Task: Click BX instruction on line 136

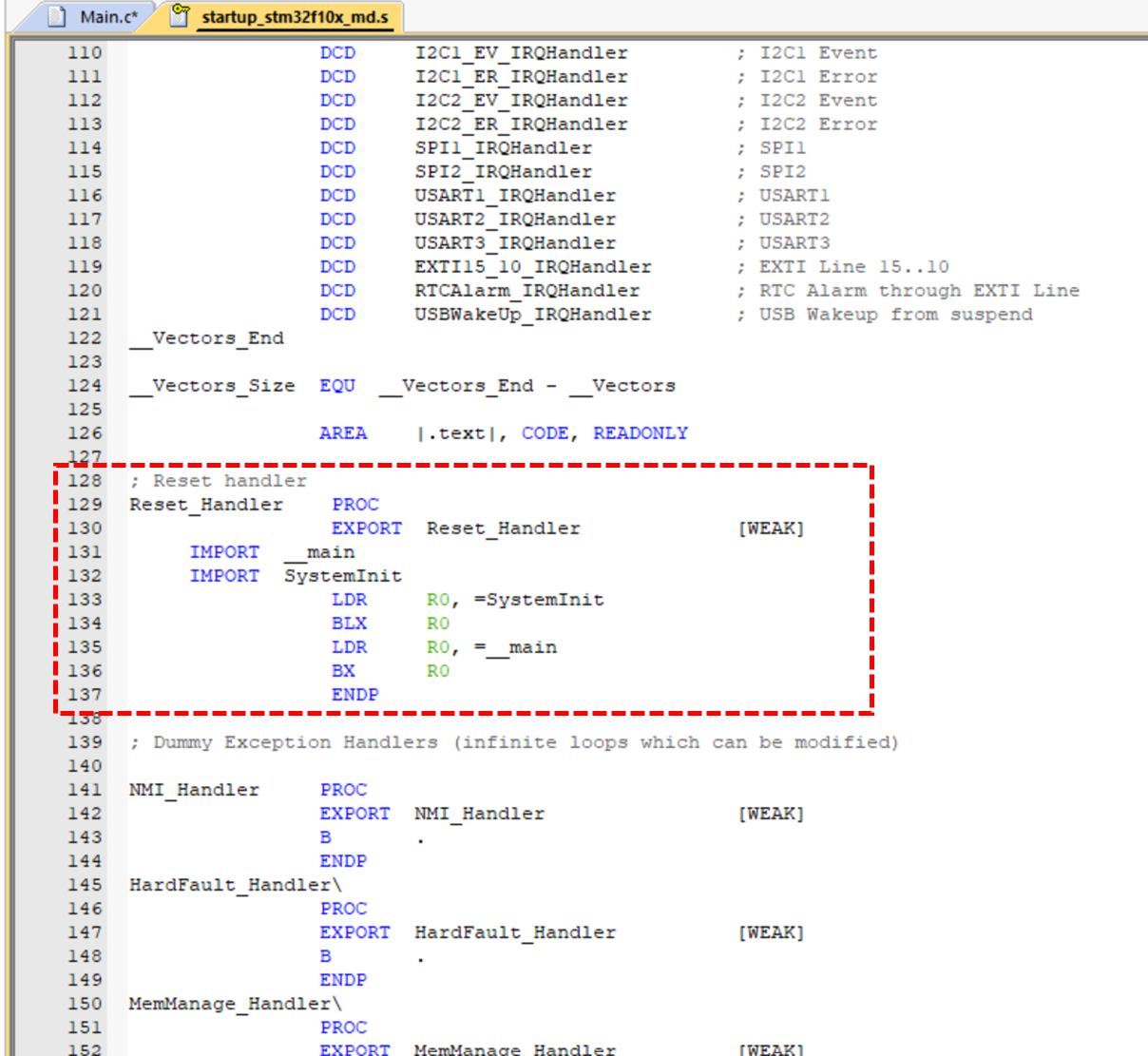Action: [x=343, y=671]
